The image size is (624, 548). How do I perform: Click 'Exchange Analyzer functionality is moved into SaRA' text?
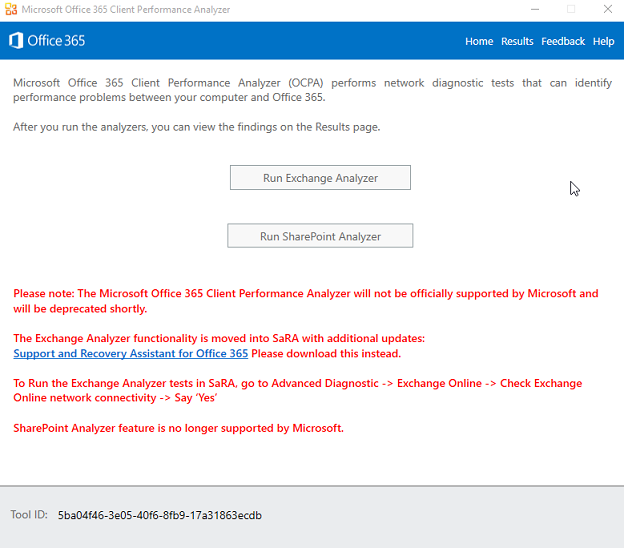(219, 338)
